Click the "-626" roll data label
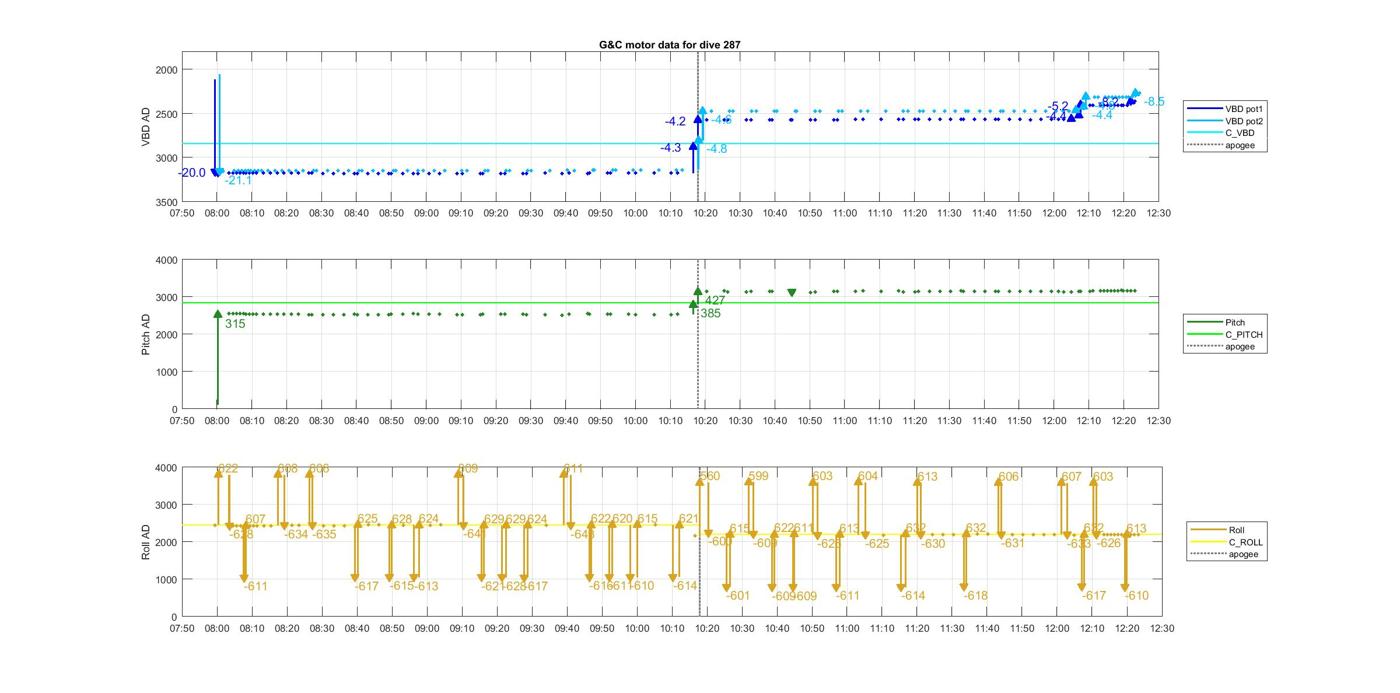The image size is (1400, 693). click(x=1108, y=544)
